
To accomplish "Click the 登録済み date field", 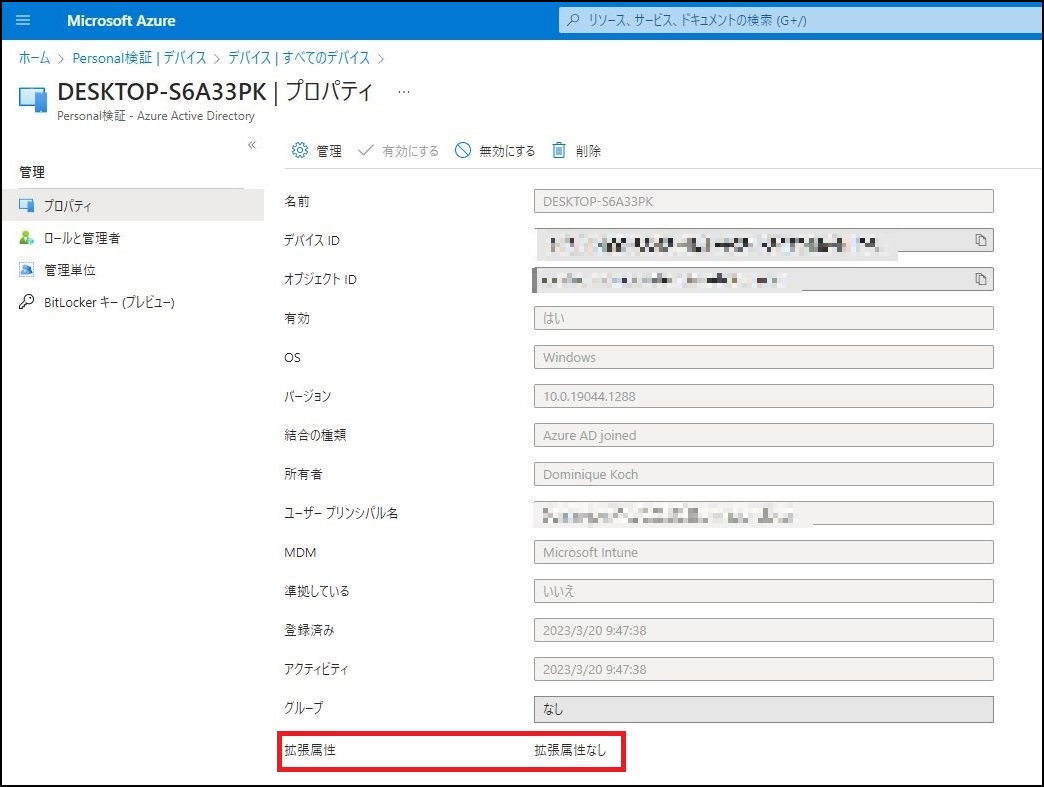I will (764, 630).
